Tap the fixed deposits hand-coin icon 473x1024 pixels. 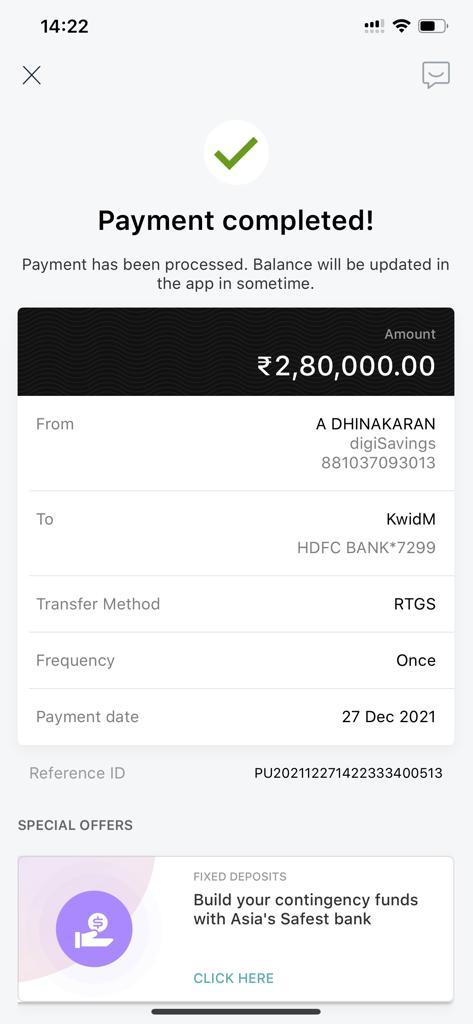click(x=94, y=929)
